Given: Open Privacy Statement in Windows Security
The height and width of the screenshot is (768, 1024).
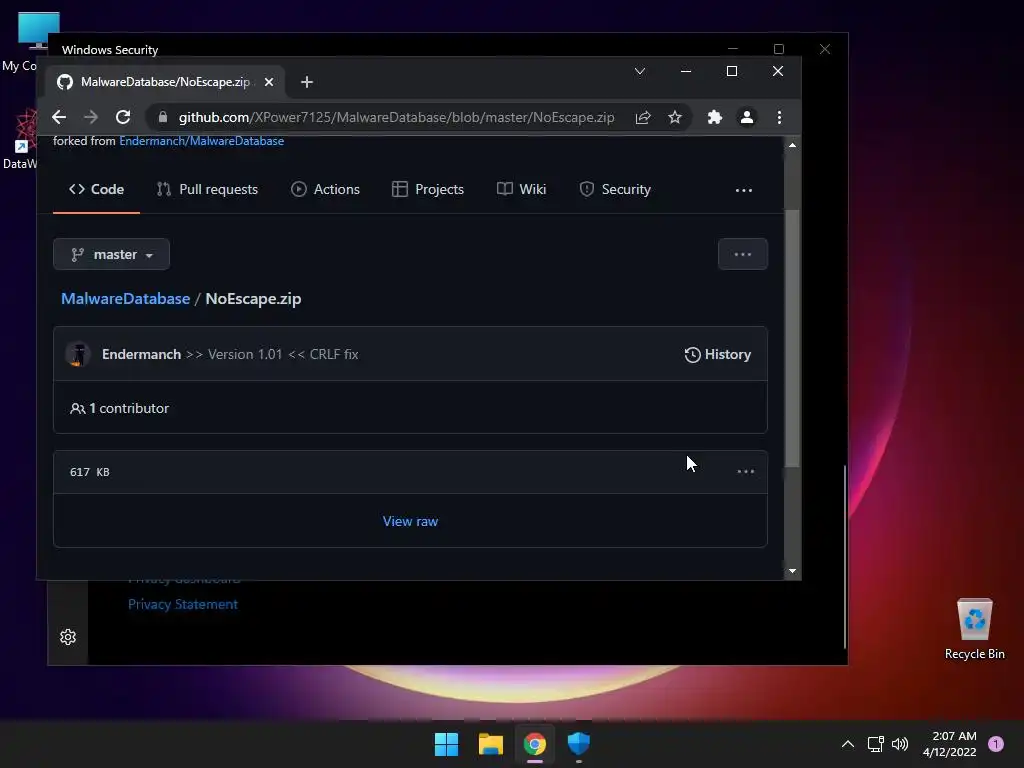Looking at the screenshot, I should point(183,604).
